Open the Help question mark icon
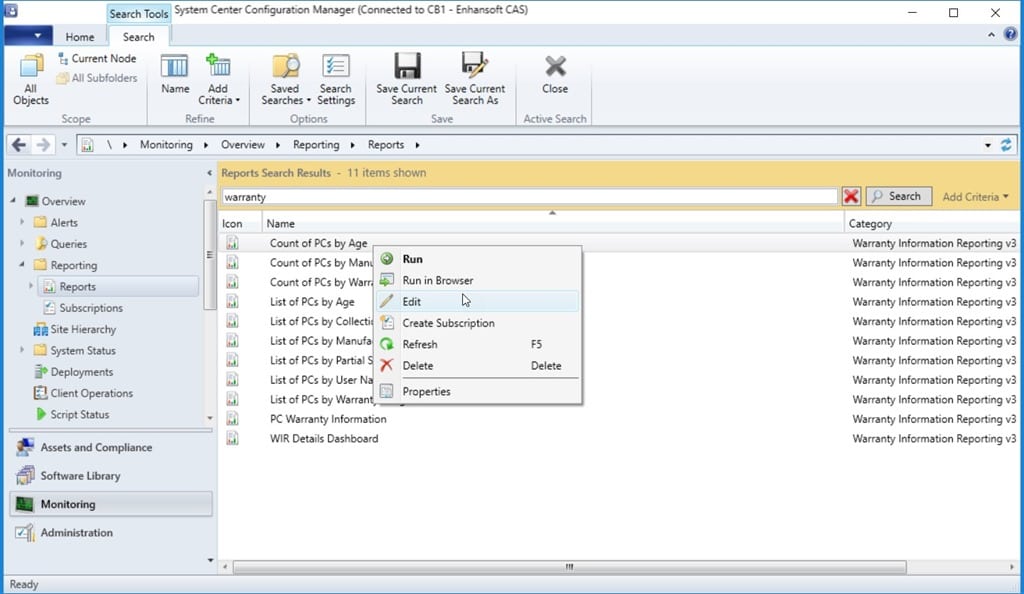 coord(1011,35)
